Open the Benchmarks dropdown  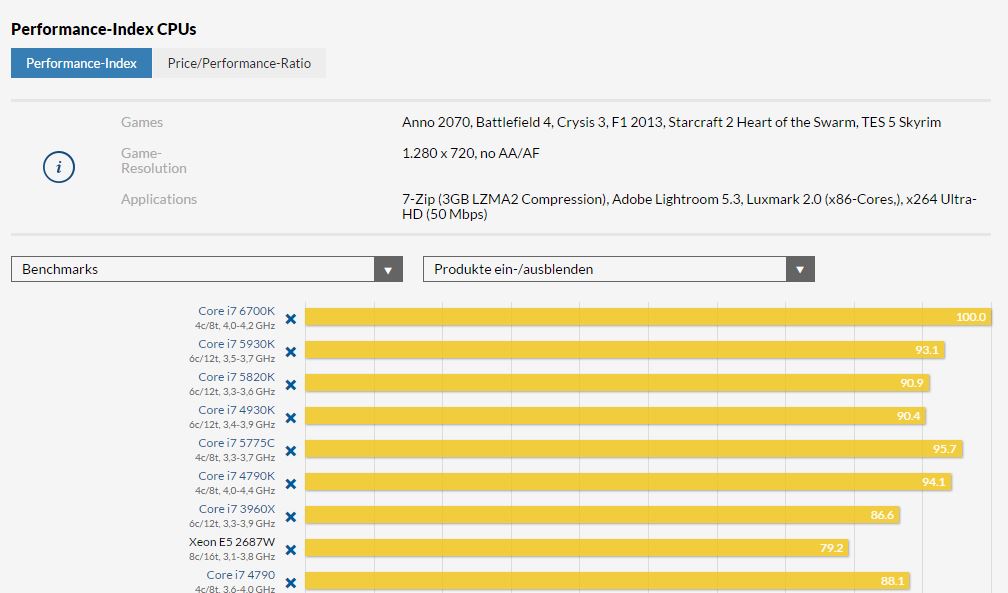coord(206,269)
